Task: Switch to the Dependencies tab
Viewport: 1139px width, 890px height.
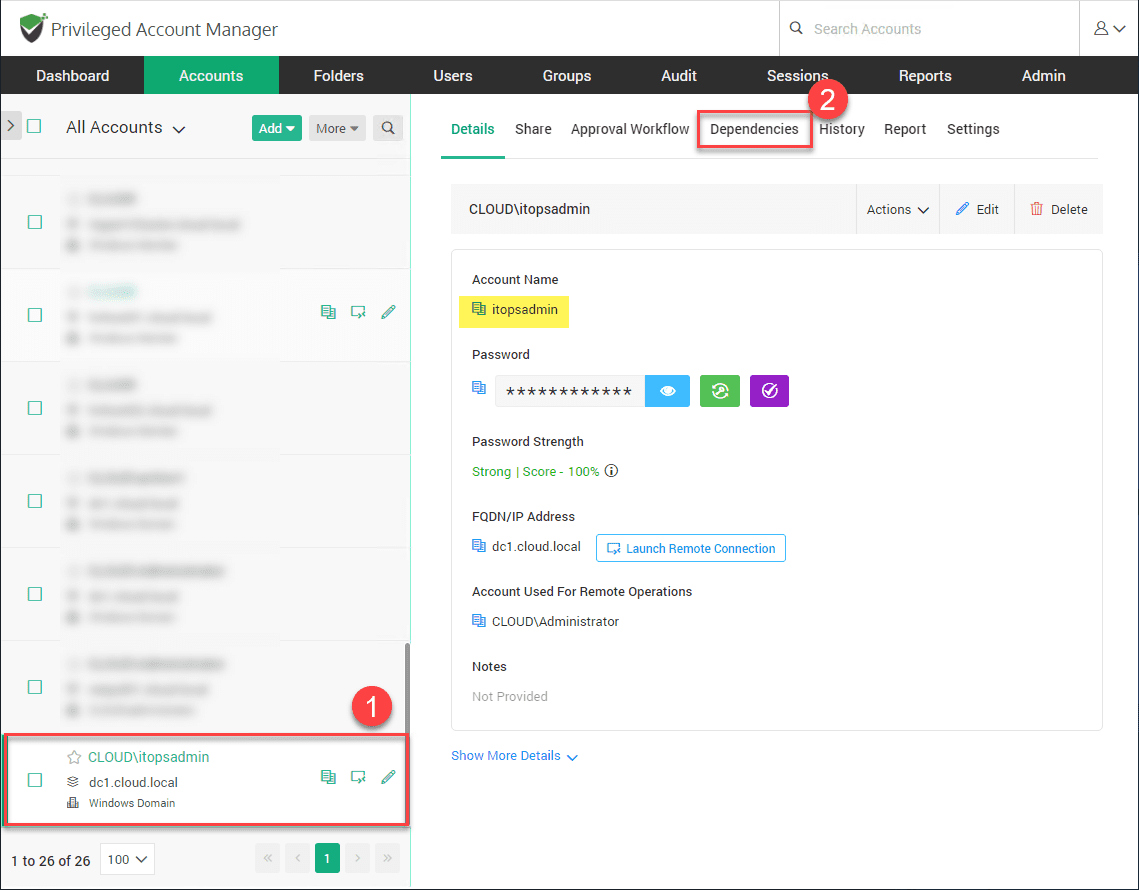Action: click(x=754, y=129)
